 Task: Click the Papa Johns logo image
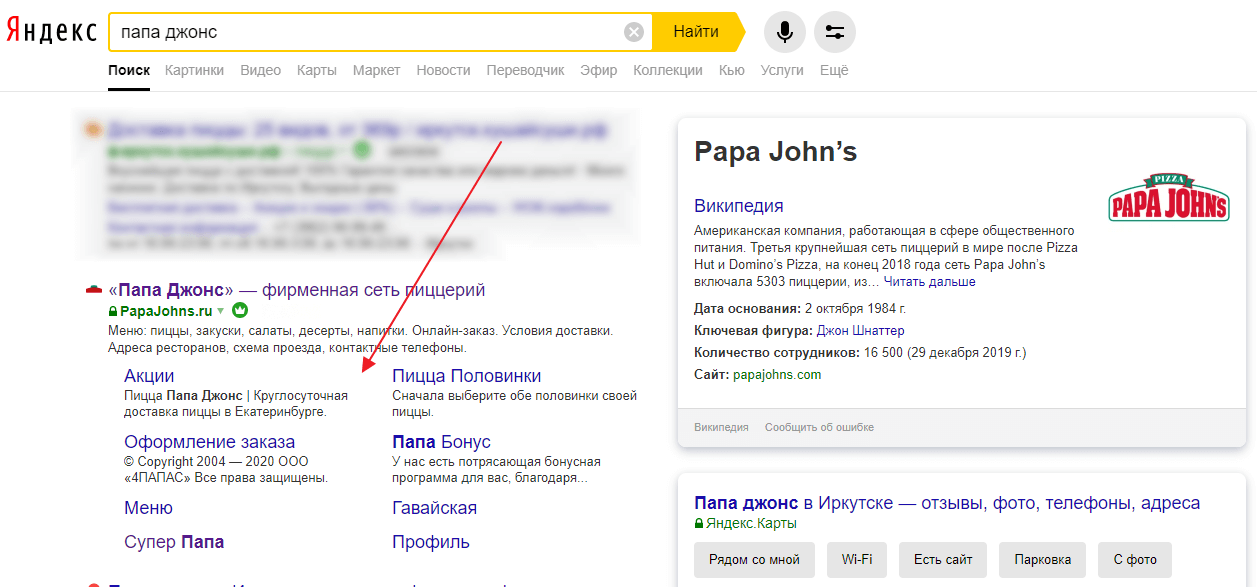1168,199
